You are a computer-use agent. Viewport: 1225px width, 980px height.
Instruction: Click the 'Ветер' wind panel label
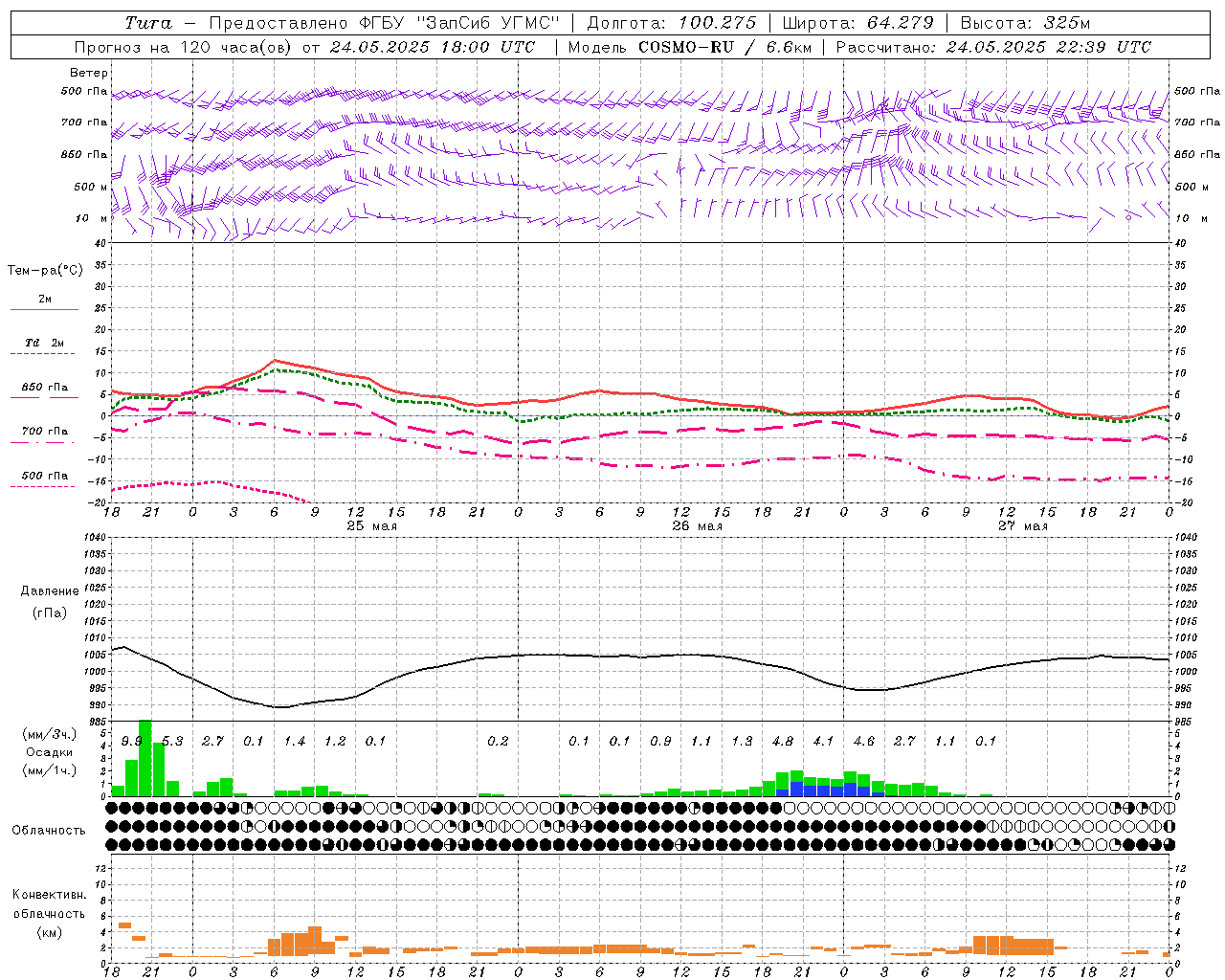click(89, 73)
